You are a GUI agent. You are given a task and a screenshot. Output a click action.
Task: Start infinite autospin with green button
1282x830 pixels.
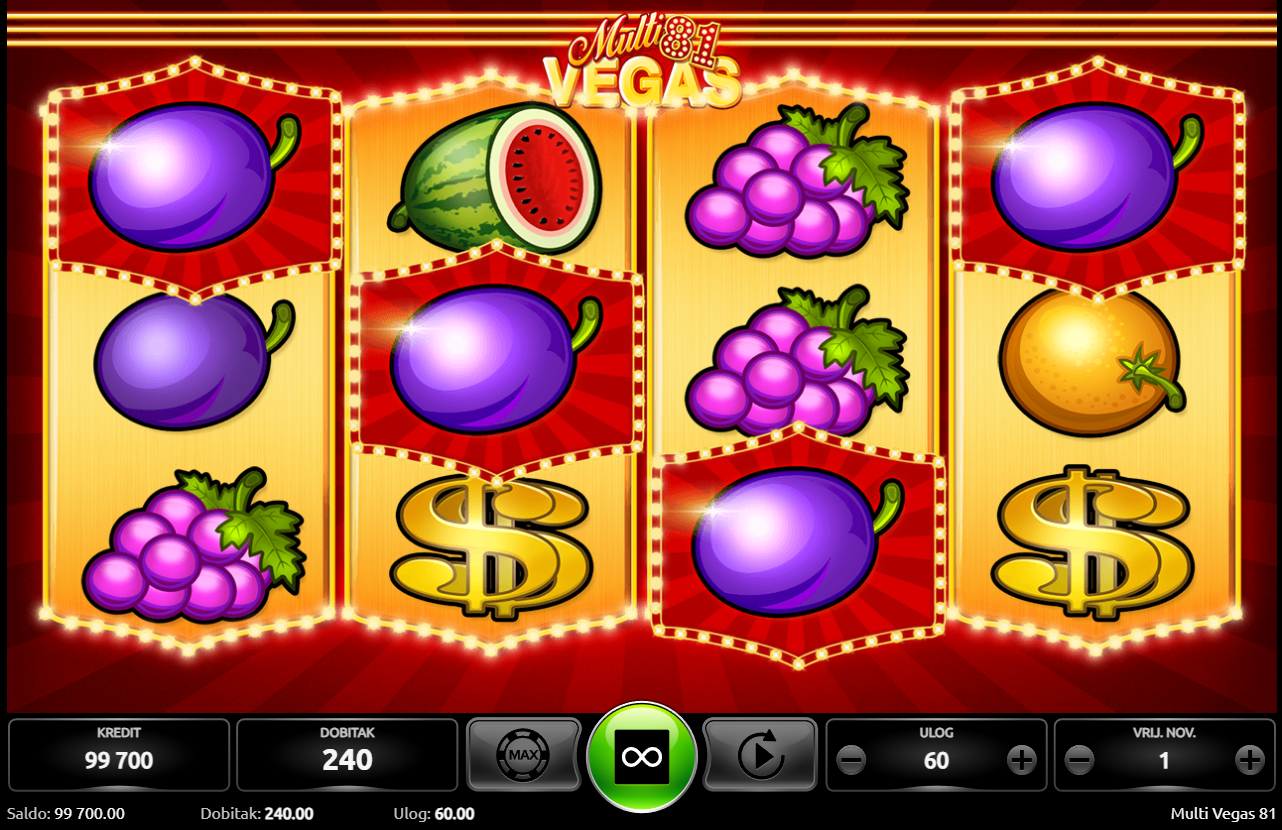coord(642,757)
